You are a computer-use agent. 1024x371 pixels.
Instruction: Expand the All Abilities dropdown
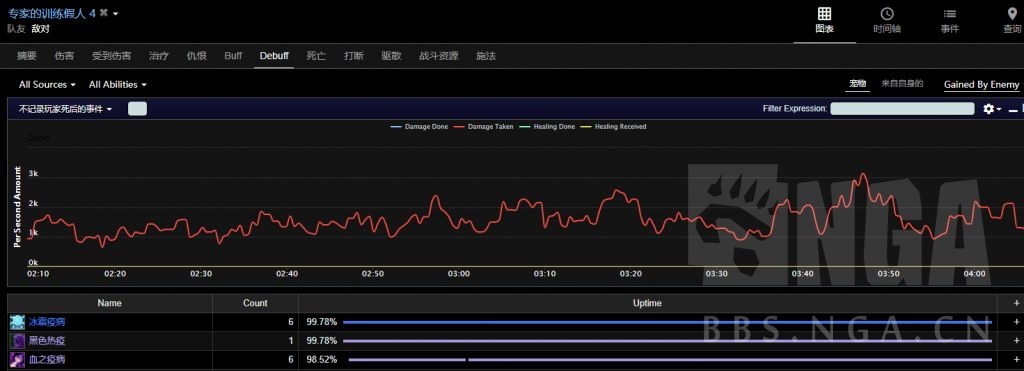(118, 85)
